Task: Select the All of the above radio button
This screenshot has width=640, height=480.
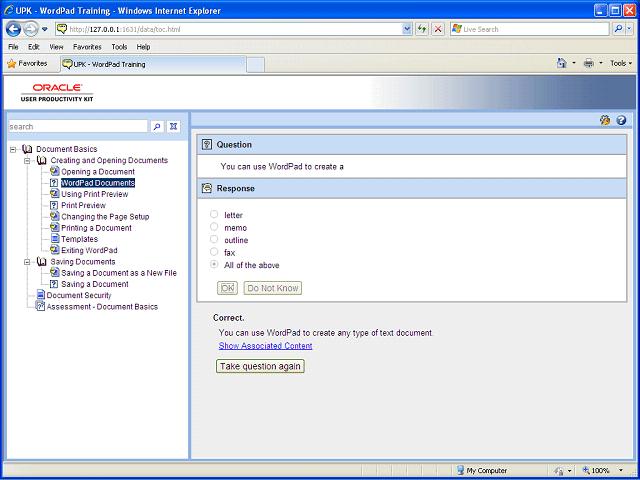Action: [x=214, y=264]
